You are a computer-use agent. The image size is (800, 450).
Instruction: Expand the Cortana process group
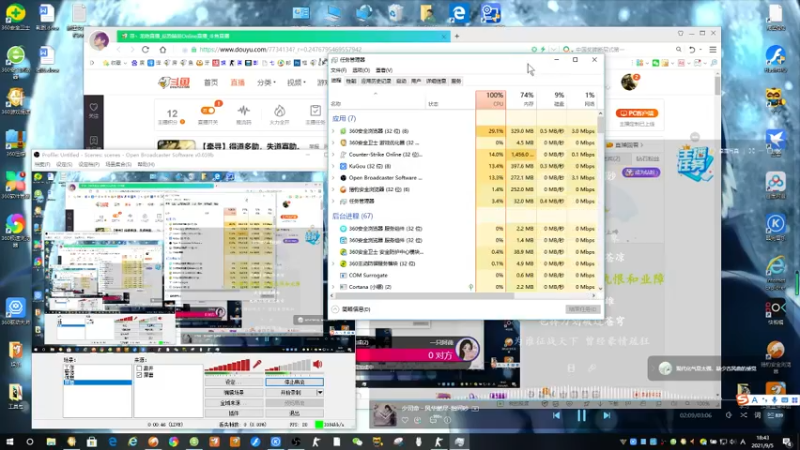coord(334,287)
